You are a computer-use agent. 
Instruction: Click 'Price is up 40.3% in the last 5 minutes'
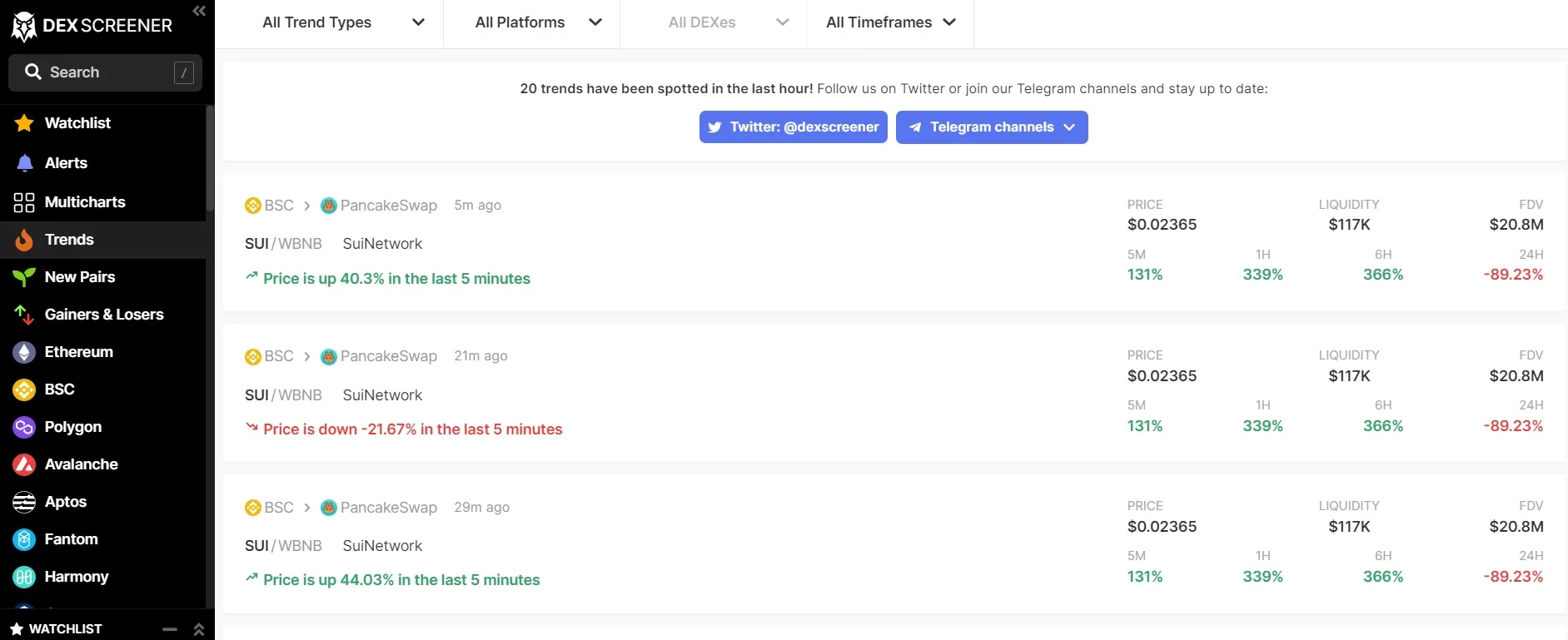tap(396, 279)
